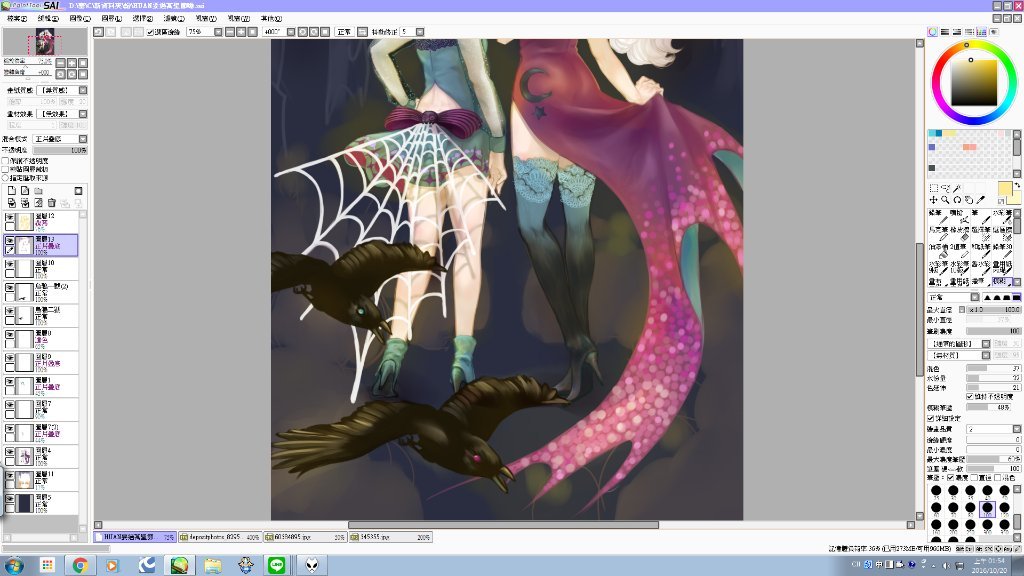The width and height of the screenshot is (1024, 576).
Task: Hide layer 10 using its eye icon
Action: coord(10,265)
